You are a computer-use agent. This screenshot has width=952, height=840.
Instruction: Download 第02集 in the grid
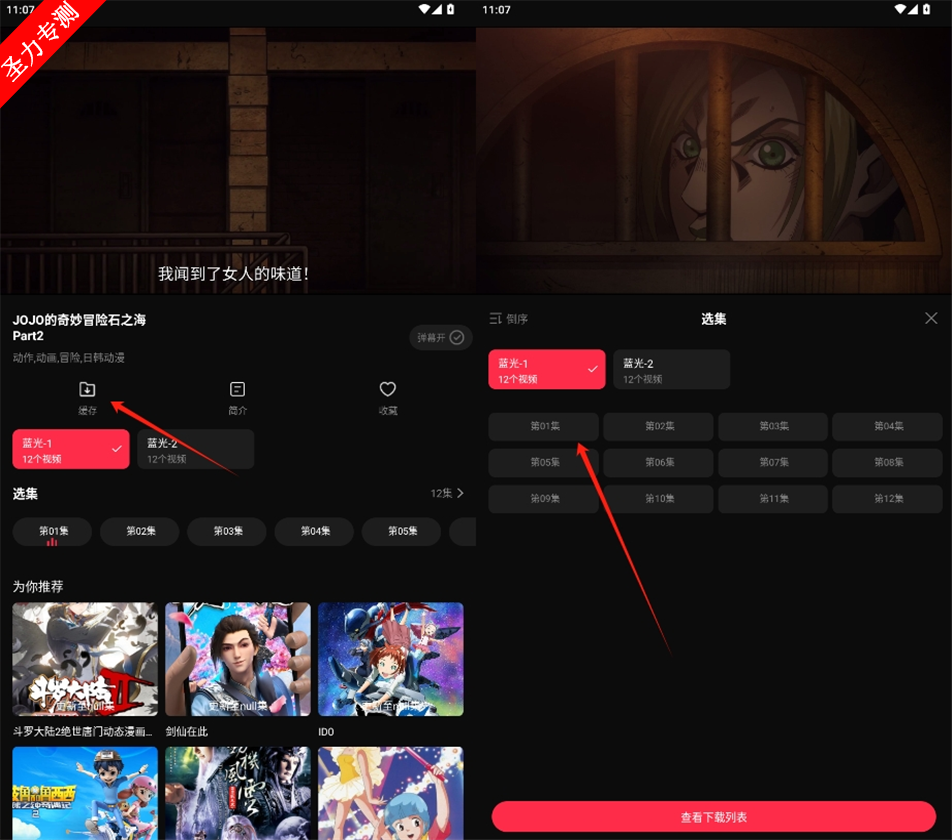pos(659,427)
